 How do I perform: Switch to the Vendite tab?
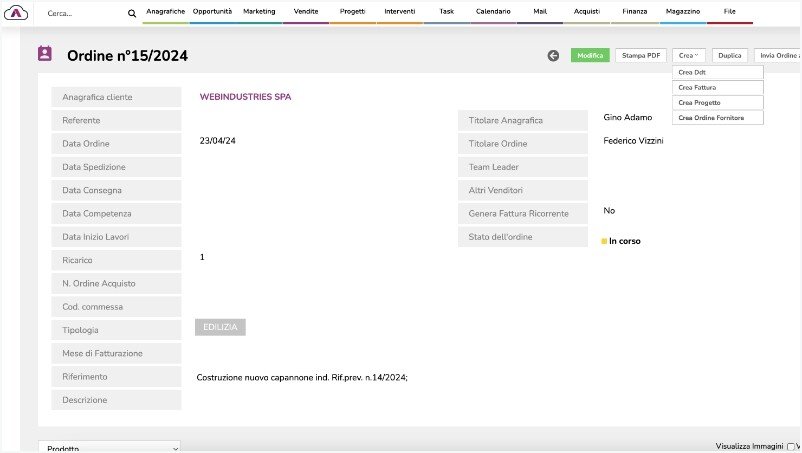pos(306,11)
